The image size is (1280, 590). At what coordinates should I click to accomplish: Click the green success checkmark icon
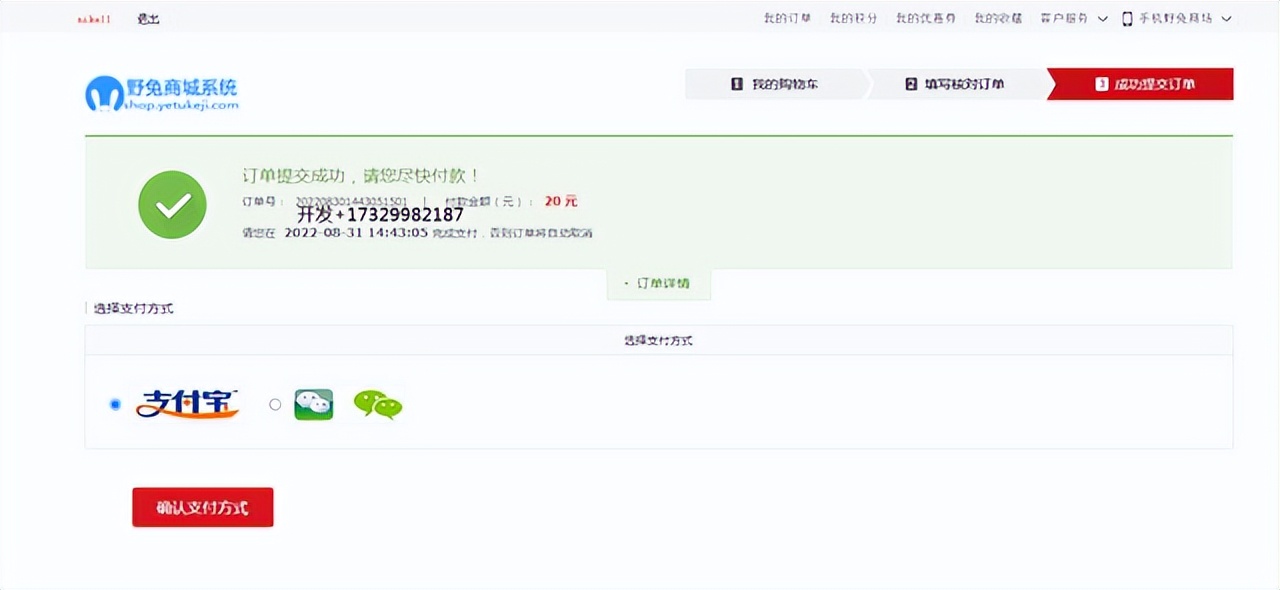tap(171, 203)
